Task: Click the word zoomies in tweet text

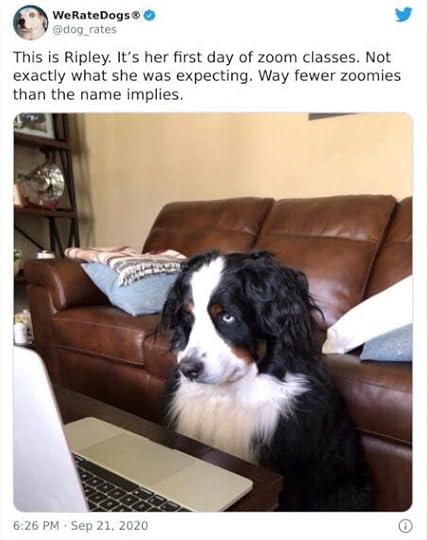Action: pos(370,76)
